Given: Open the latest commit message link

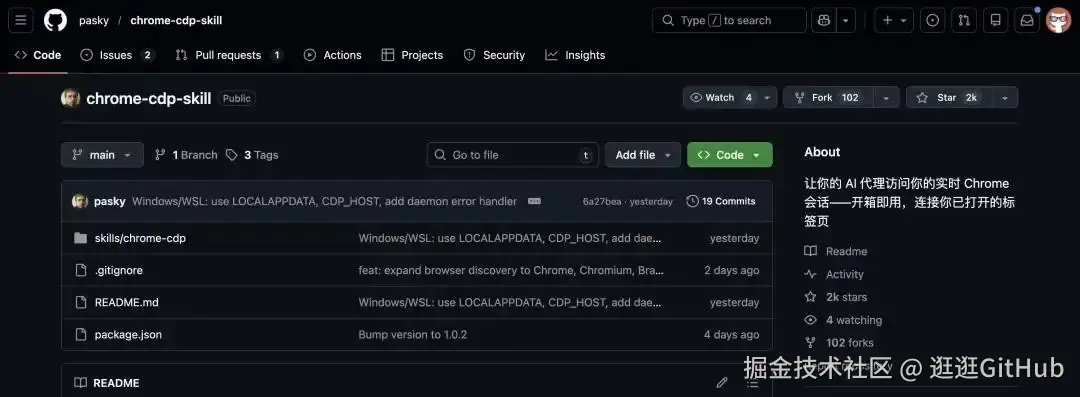Looking at the screenshot, I should pyautogui.click(x=324, y=201).
